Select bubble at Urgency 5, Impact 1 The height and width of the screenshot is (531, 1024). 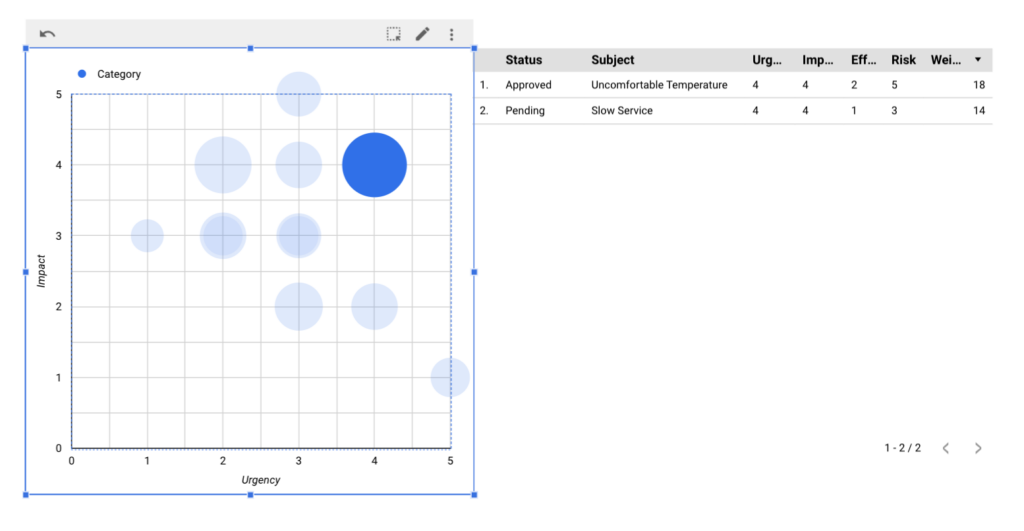(450, 378)
